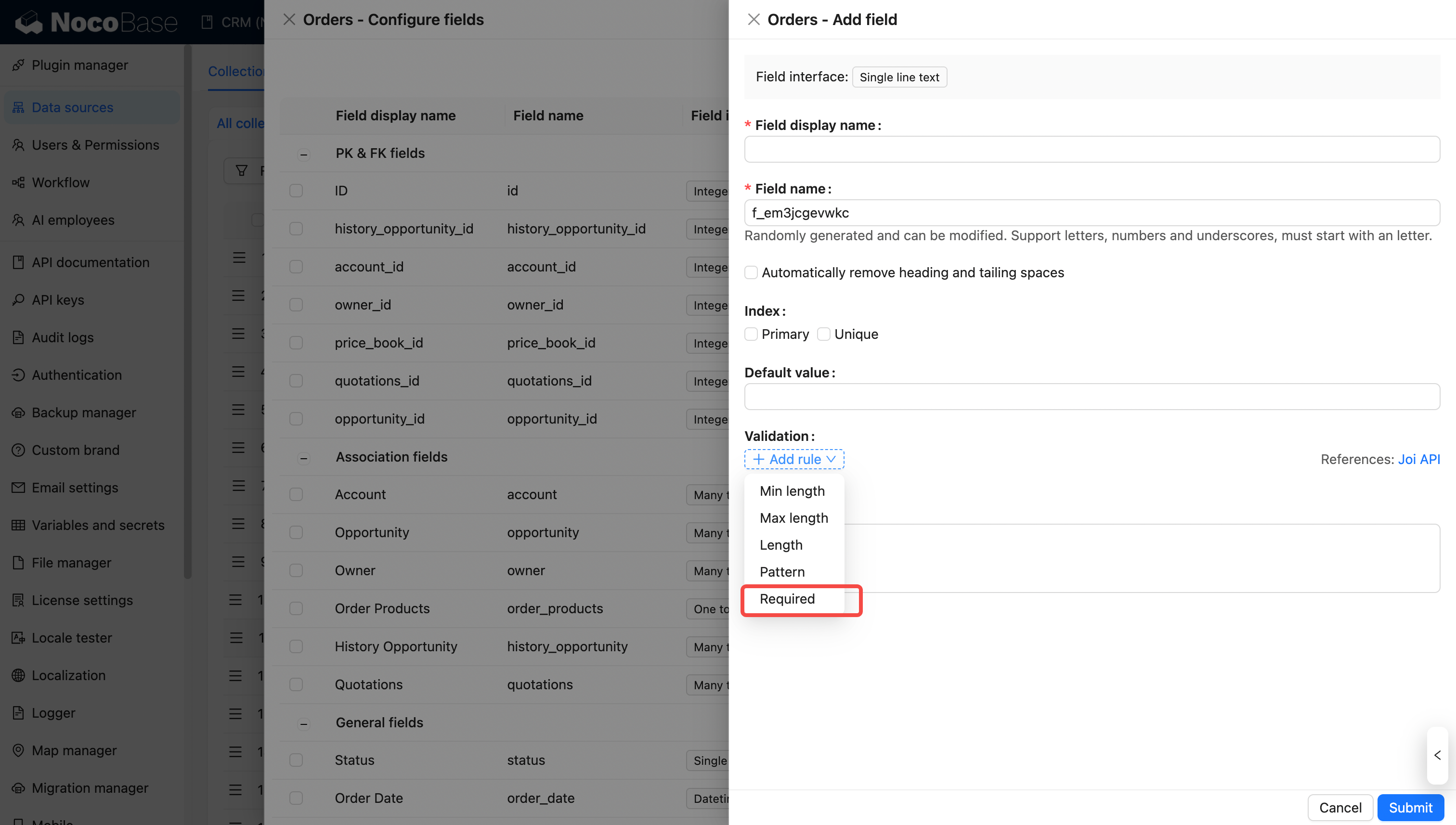Click the Localization globe icon
The height and width of the screenshot is (825, 1456).
pyautogui.click(x=18, y=675)
